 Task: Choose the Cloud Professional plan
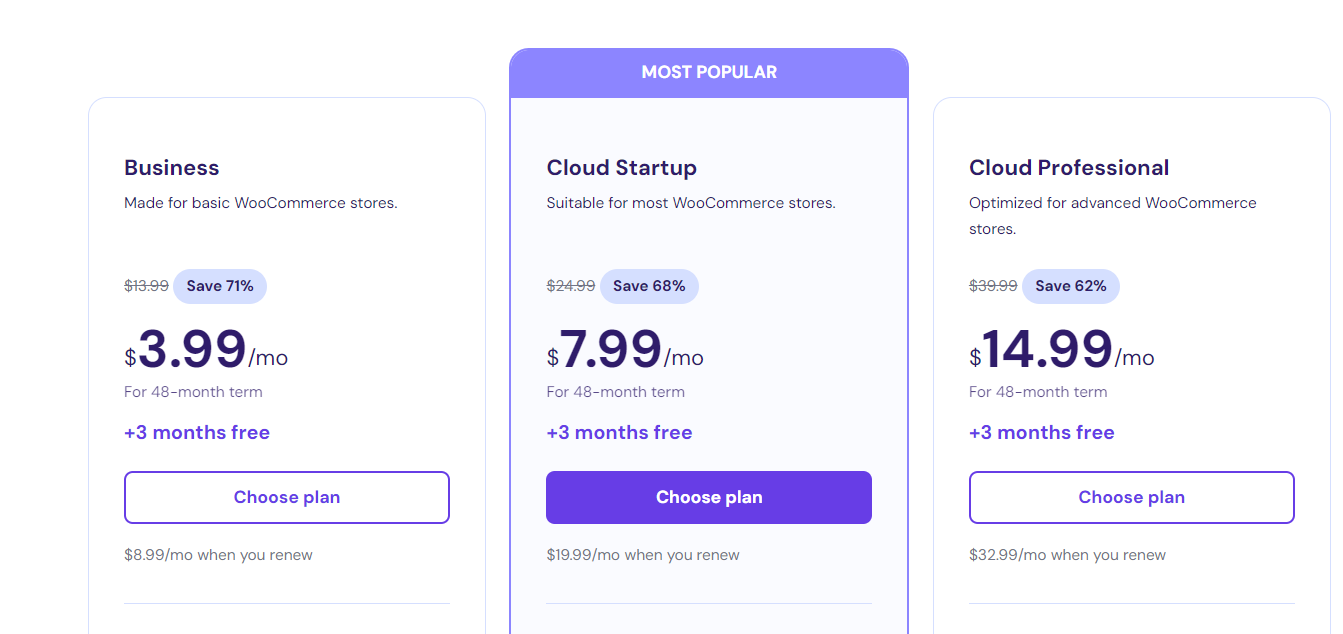coord(1132,497)
